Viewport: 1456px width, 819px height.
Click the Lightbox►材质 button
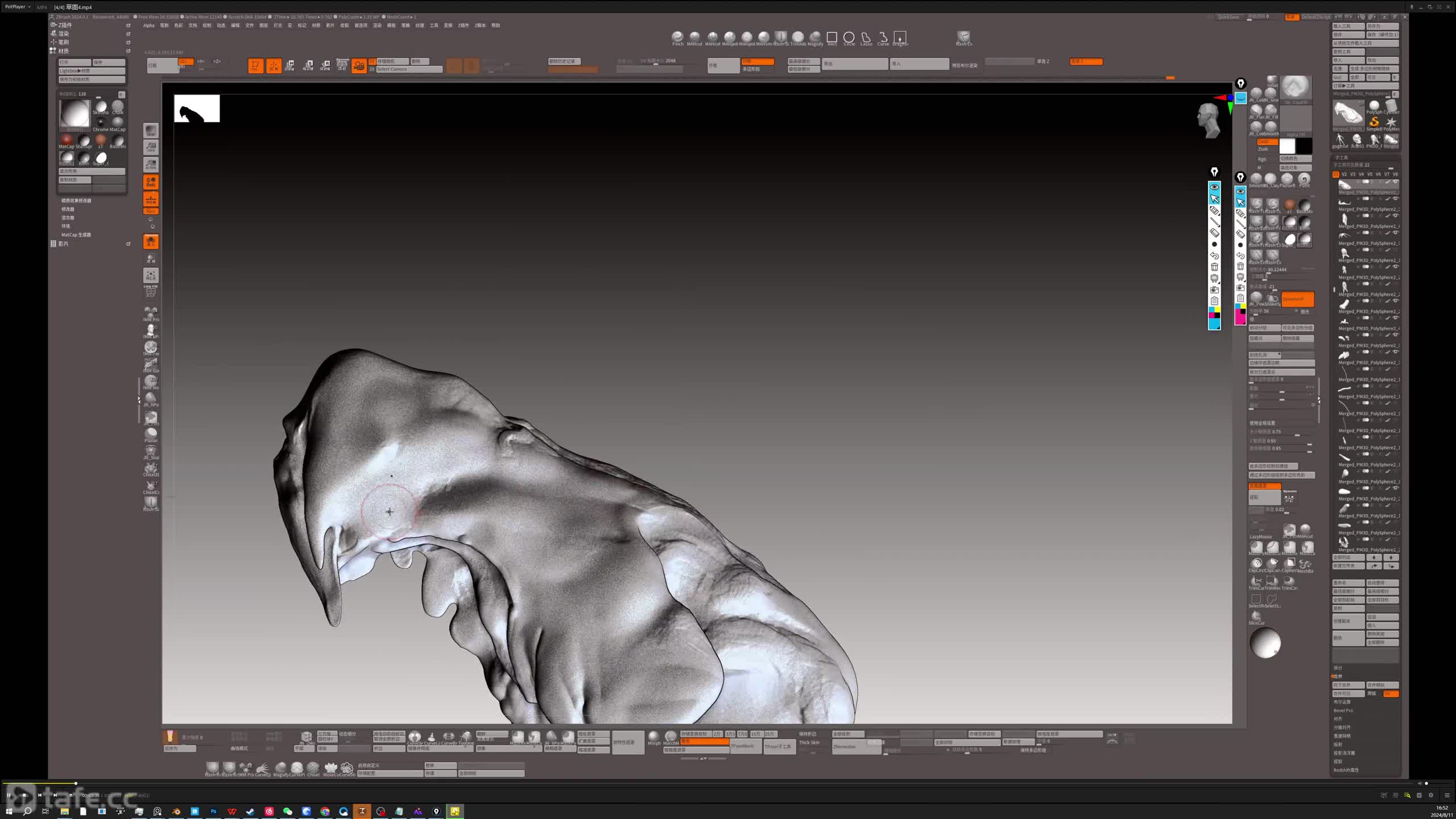tap(92, 71)
